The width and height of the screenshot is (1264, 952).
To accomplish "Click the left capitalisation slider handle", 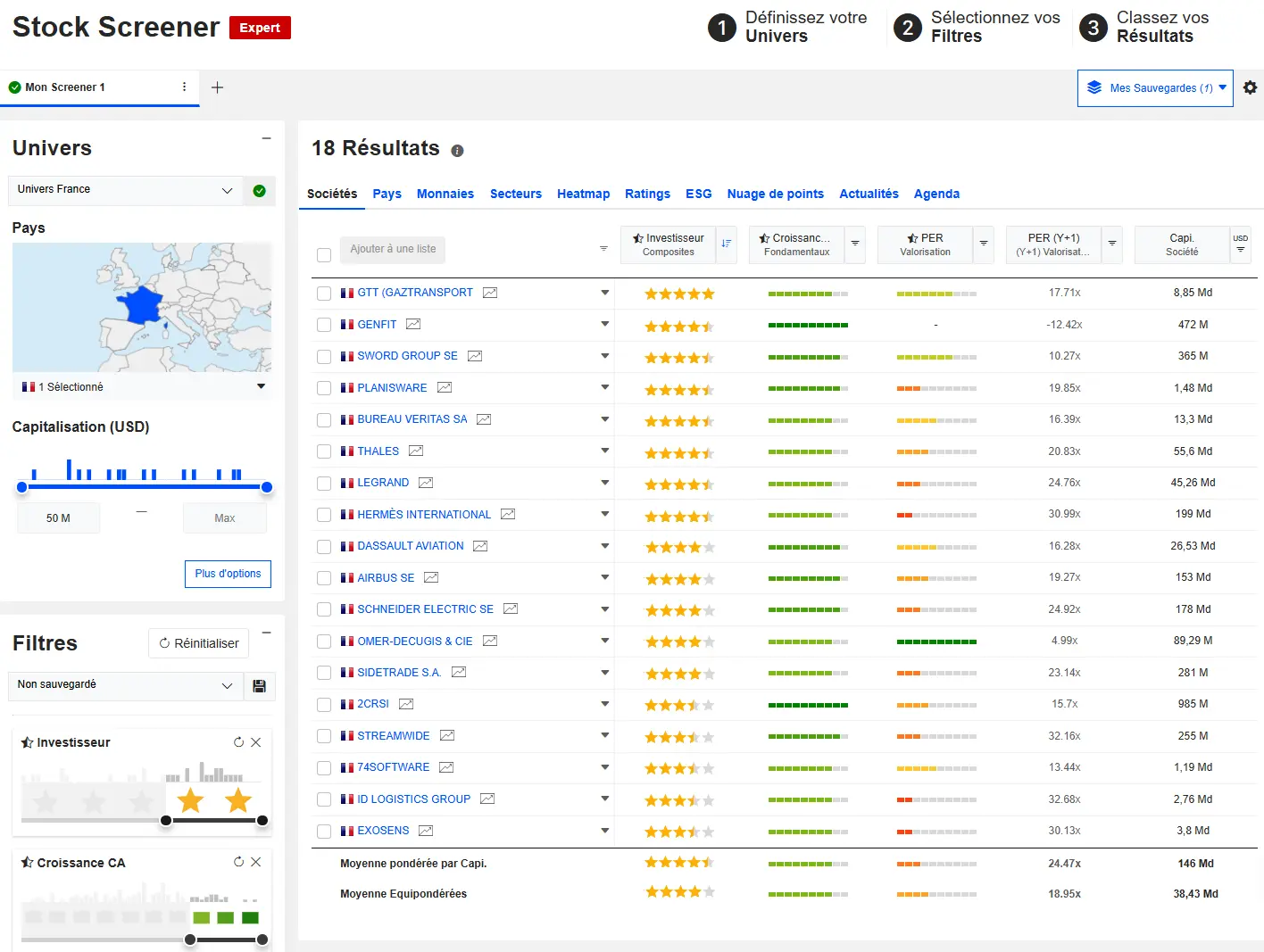I will (x=22, y=487).
